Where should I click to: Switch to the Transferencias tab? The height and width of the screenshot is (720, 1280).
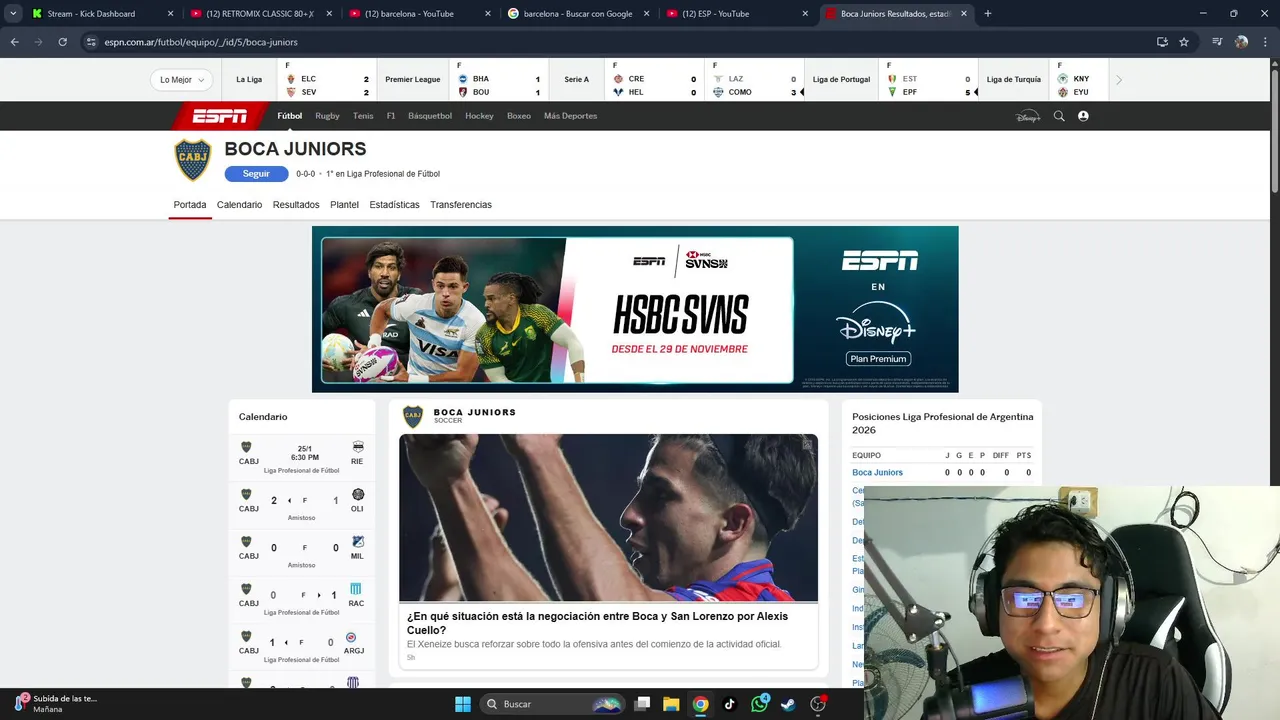point(461,205)
